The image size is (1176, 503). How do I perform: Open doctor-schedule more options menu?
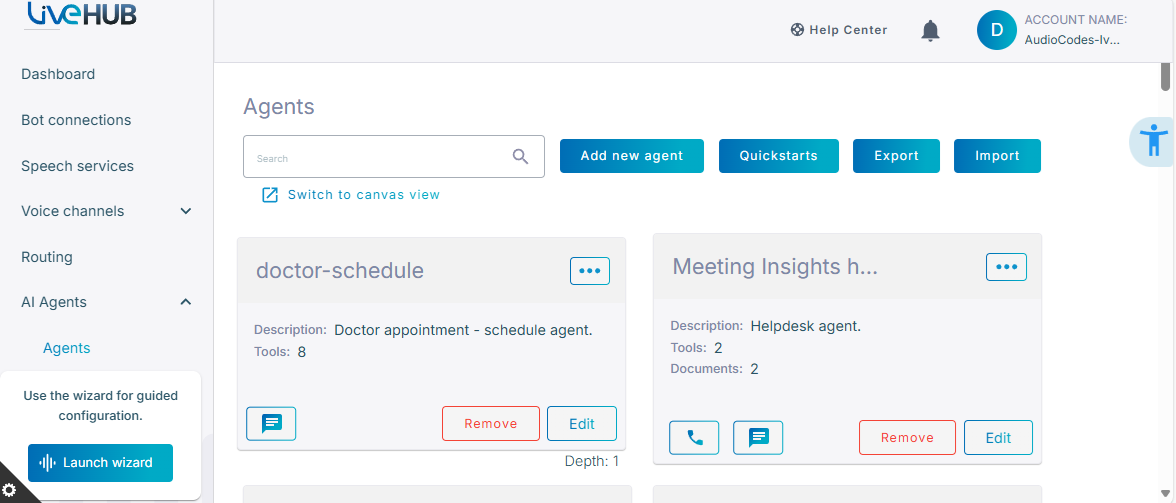click(590, 271)
